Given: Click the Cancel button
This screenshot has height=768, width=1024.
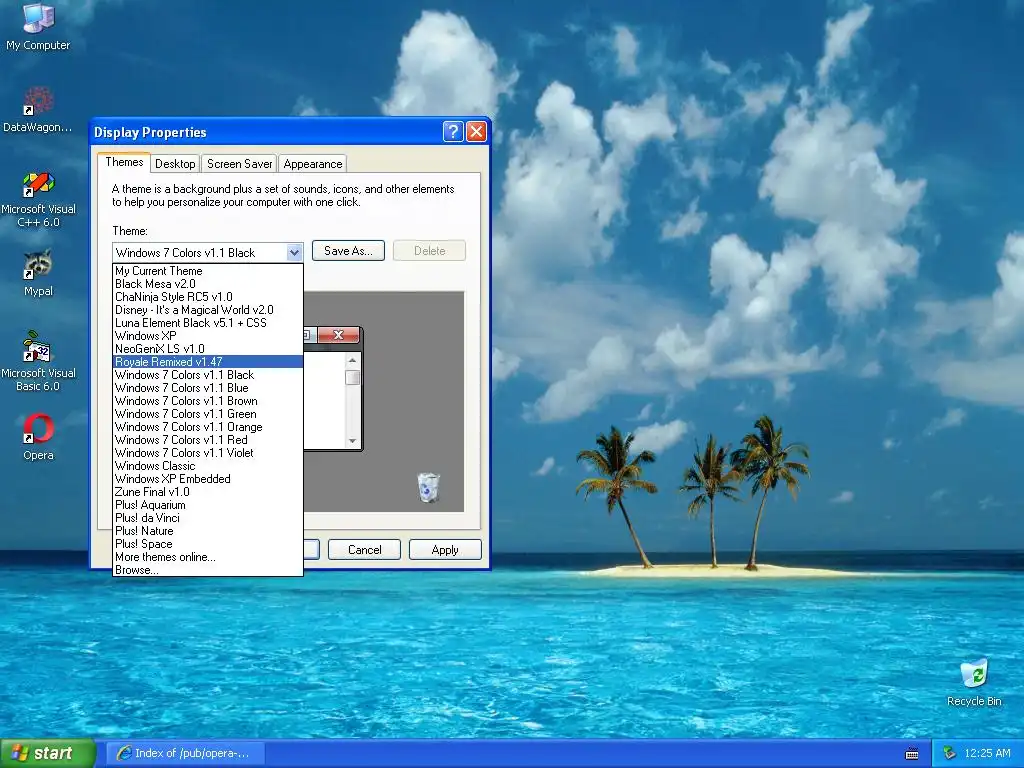Looking at the screenshot, I should click(364, 550).
